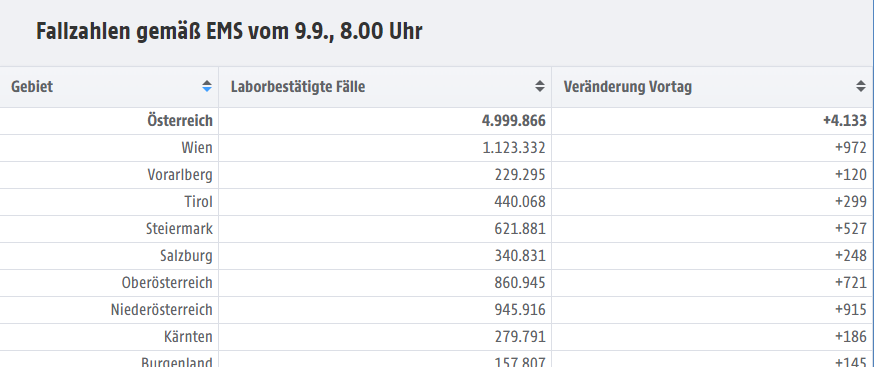Click Wien case count 1.123.332
Viewport: 874px width, 367px height.
514,148
